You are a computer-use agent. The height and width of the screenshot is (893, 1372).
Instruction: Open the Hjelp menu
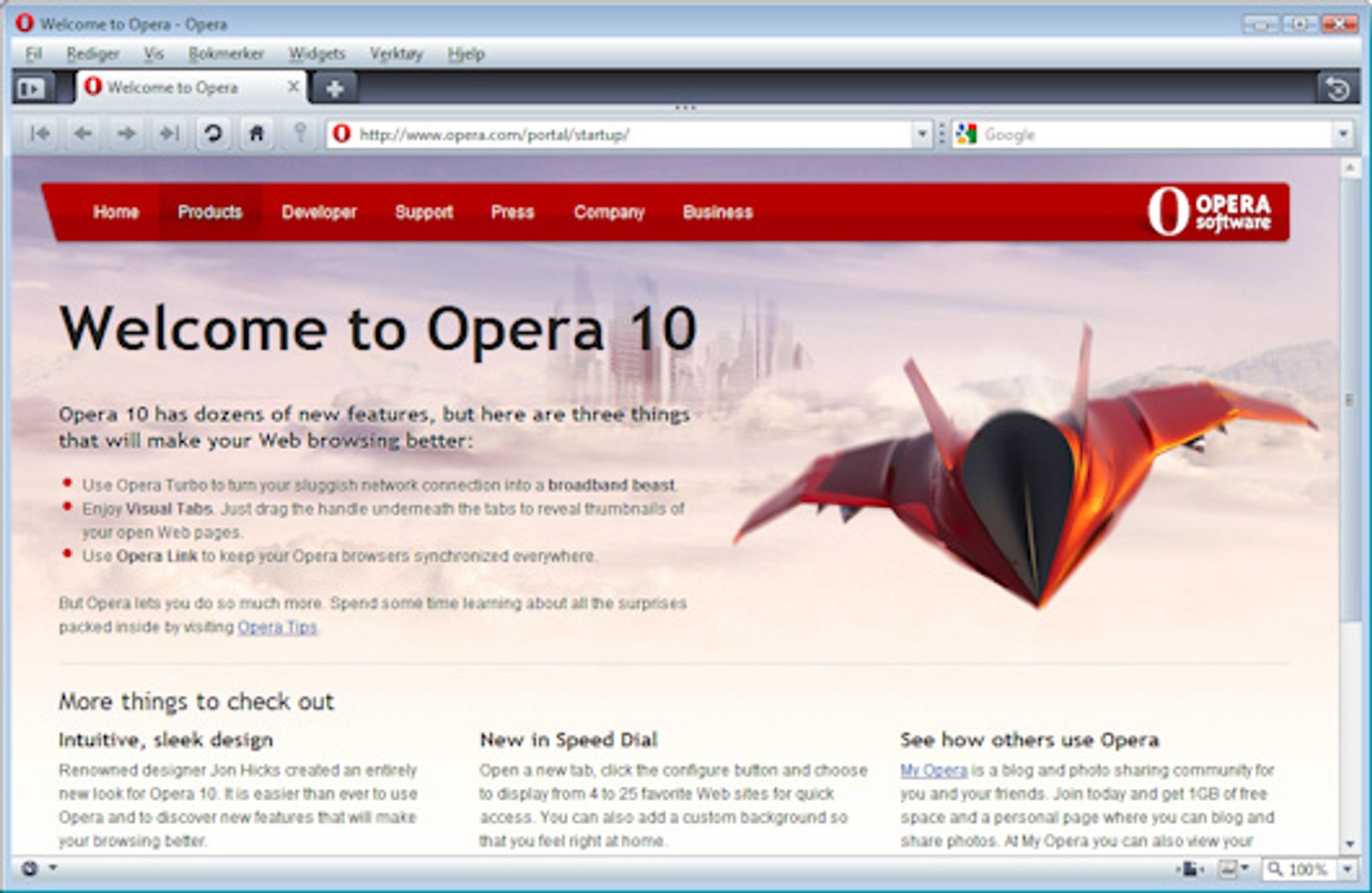(466, 54)
